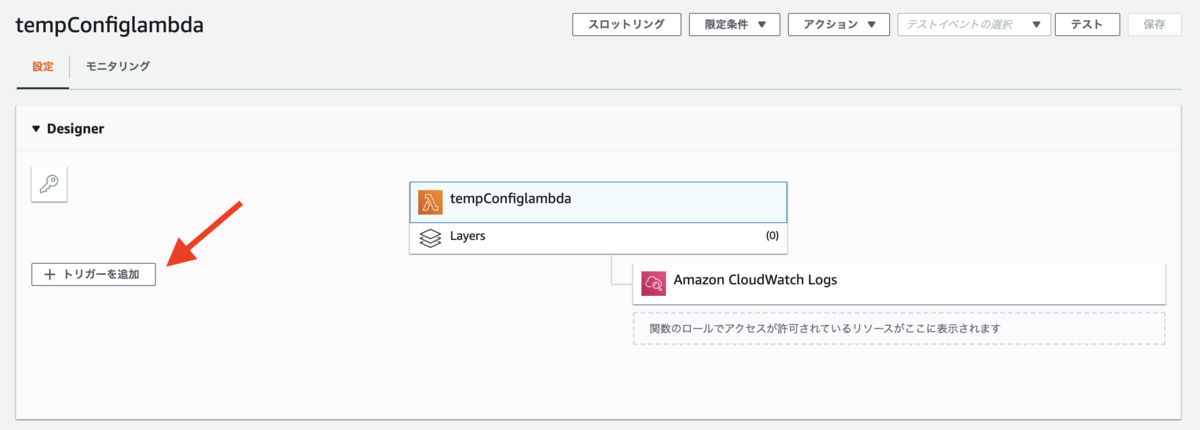Open the 限定条件 dropdown
Image resolution: width=1200 pixels, height=430 pixels.
734,25
